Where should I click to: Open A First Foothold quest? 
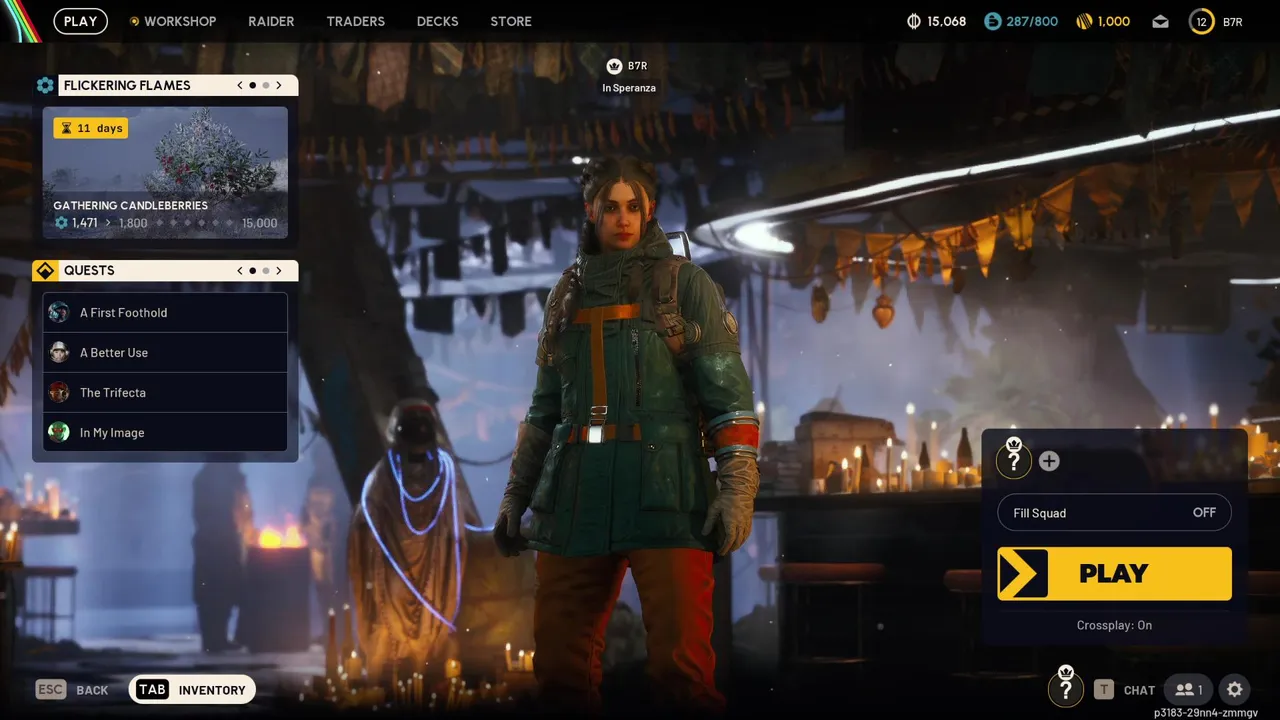click(x=165, y=312)
